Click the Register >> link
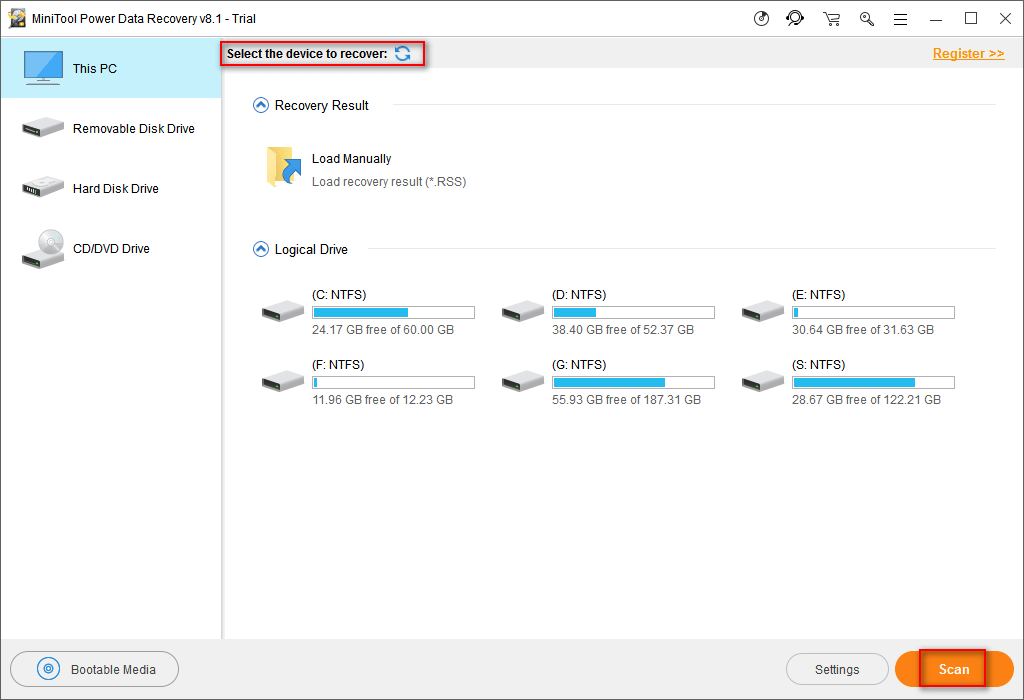1024x700 pixels. 968,54
